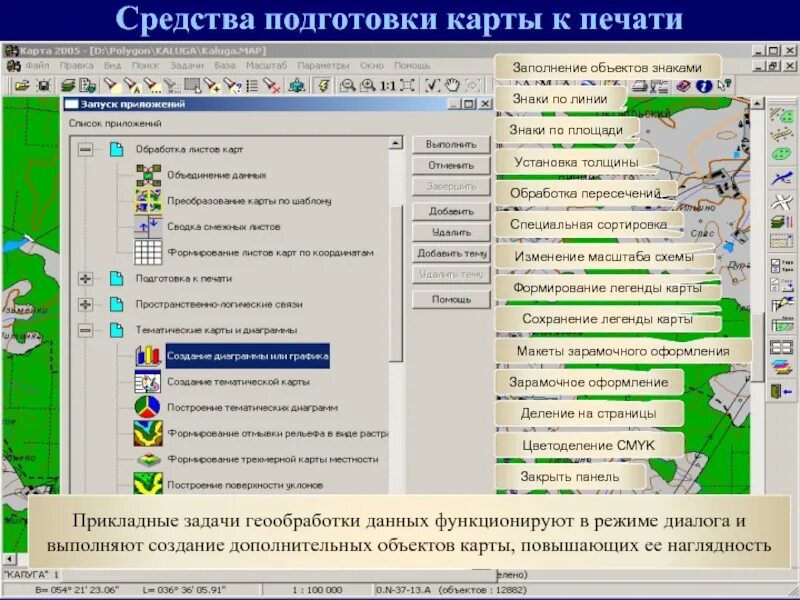The image size is (800, 600).
Task: Select Формирование трехмерной карты местности item
Action: [273, 459]
